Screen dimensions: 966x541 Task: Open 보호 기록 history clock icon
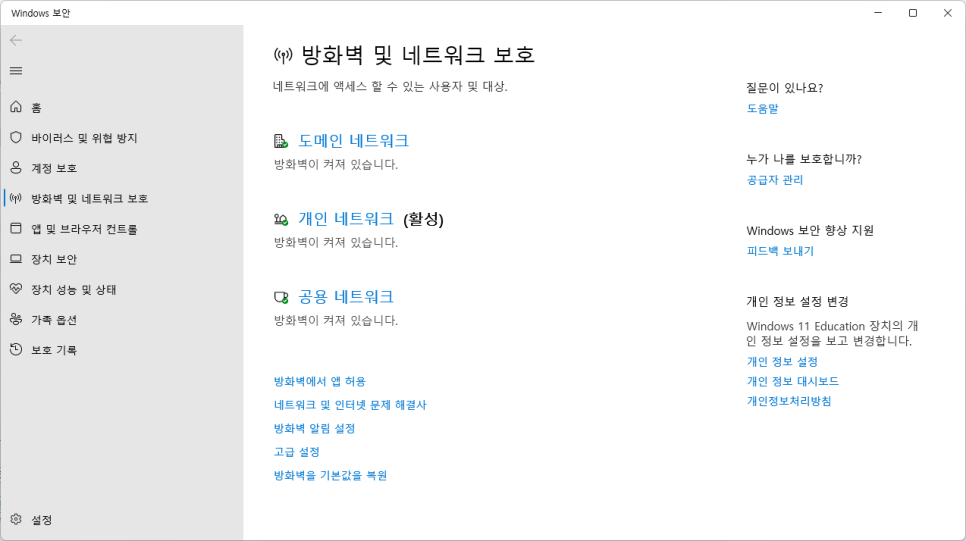16,349
